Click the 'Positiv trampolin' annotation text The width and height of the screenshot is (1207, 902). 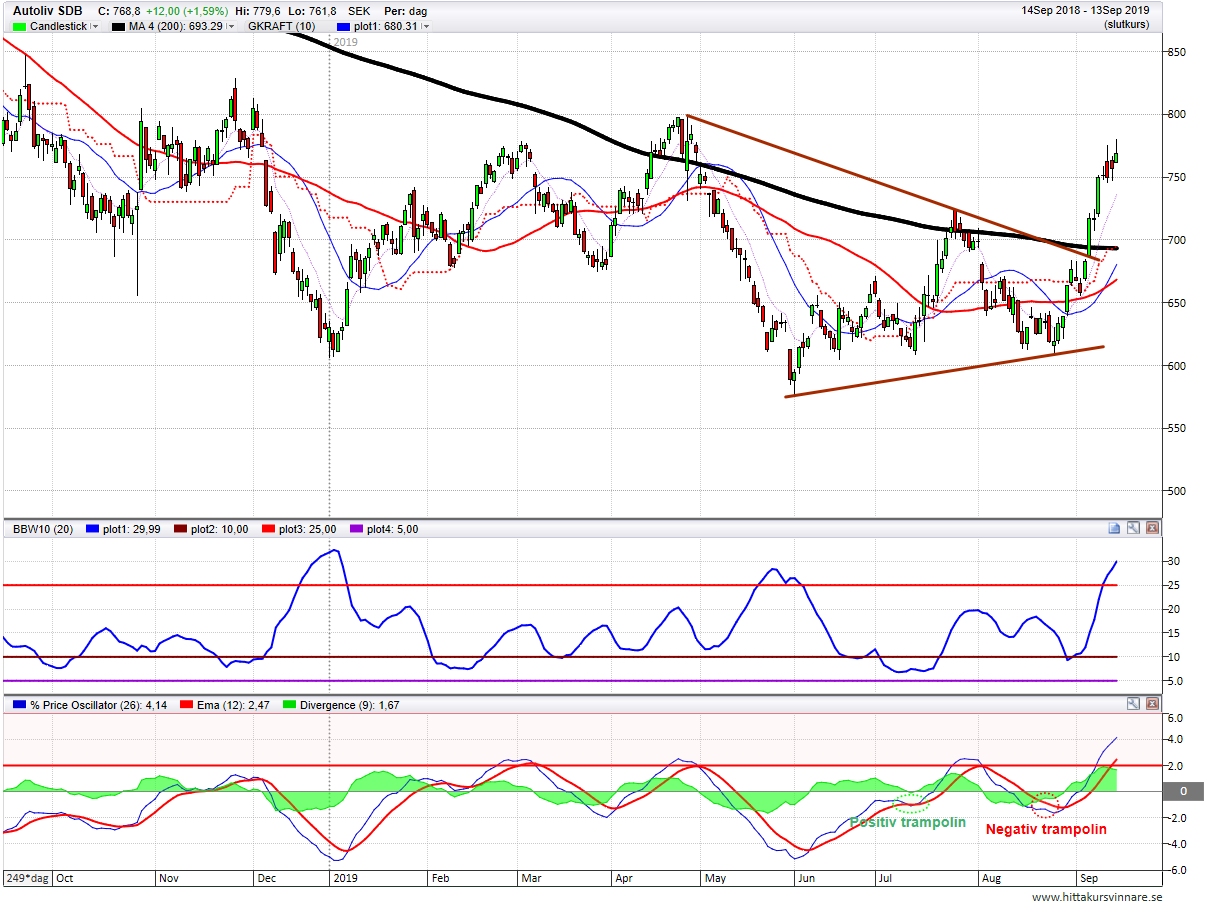click(908, 822)
